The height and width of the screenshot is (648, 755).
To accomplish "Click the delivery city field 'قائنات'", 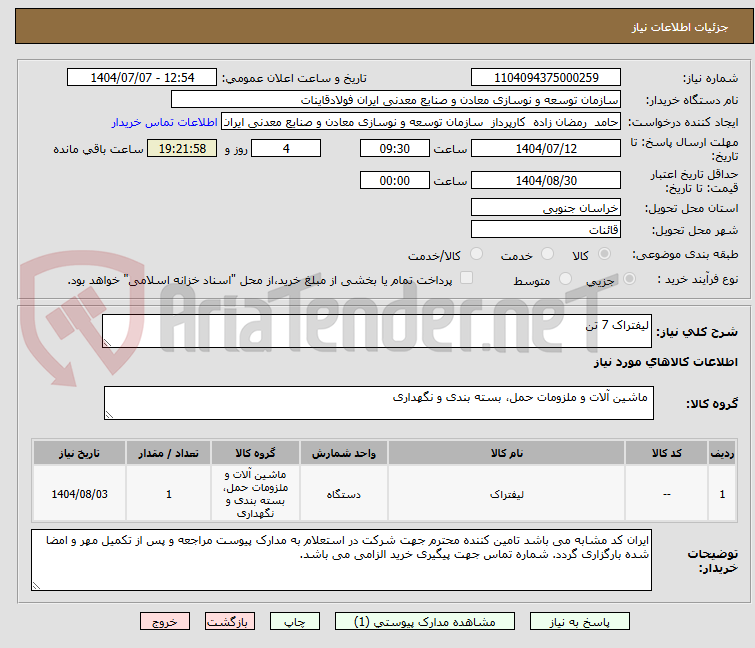I will [x=546, y=229].
